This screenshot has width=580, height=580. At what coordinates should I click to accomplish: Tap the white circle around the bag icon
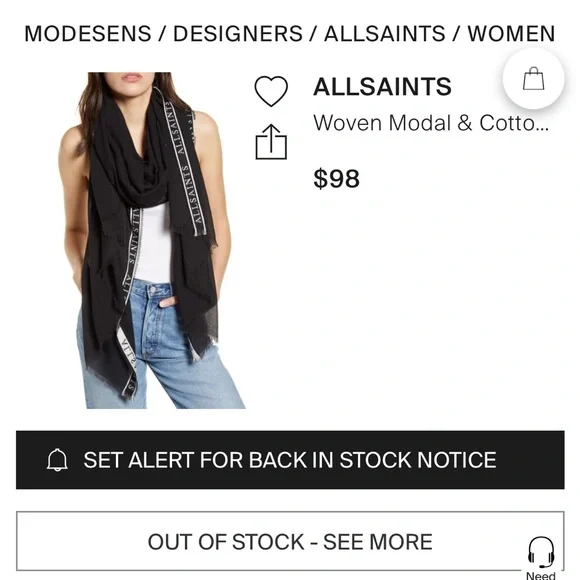pyautogui.click(x=533, y=78)
